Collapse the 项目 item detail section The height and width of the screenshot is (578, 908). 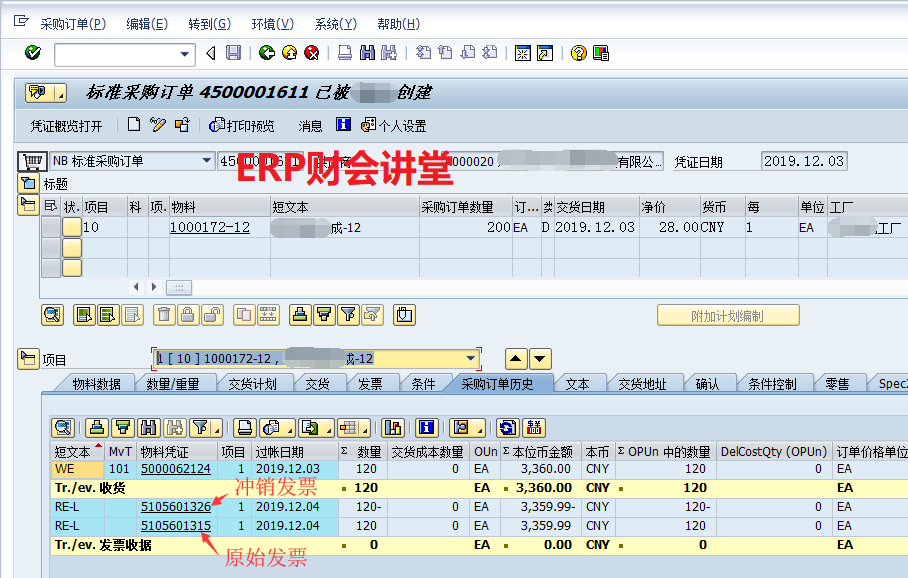[x=28, y=359]
